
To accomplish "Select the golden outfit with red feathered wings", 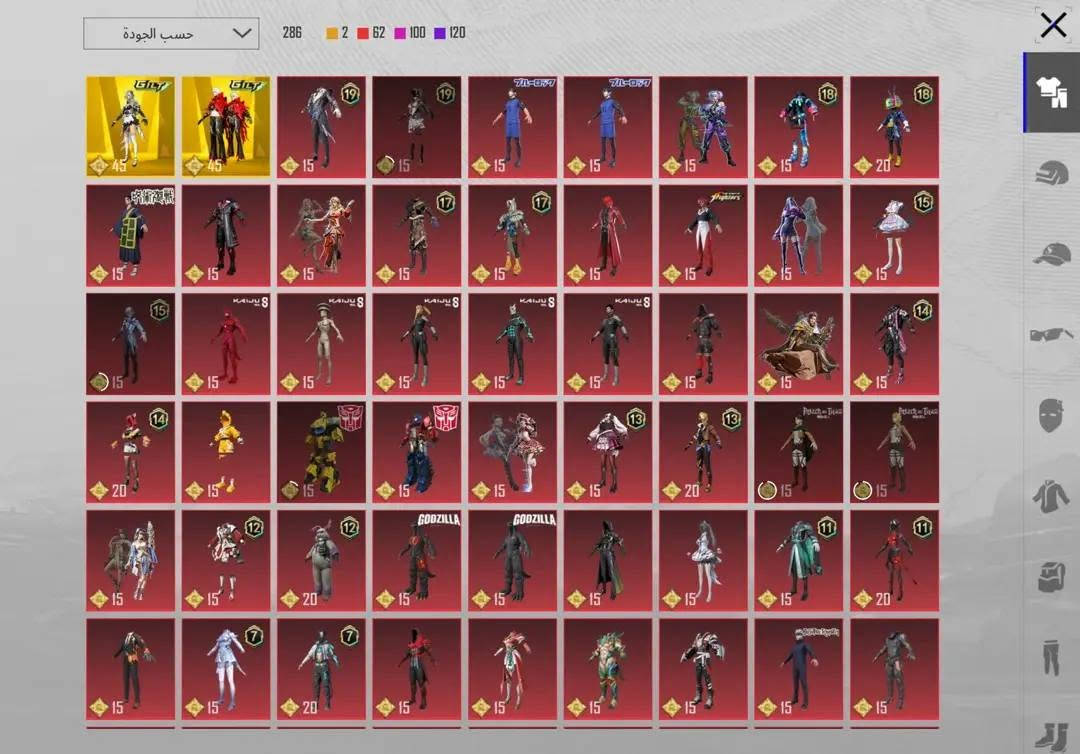I will (x=226, y=127).
